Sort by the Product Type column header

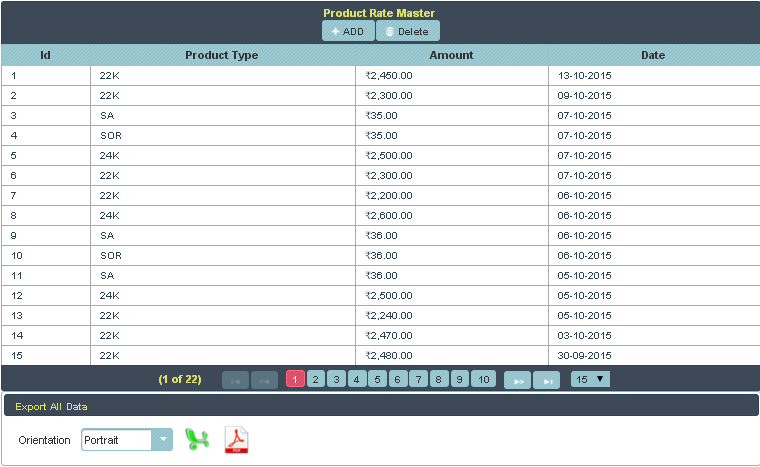click(222, 55)
